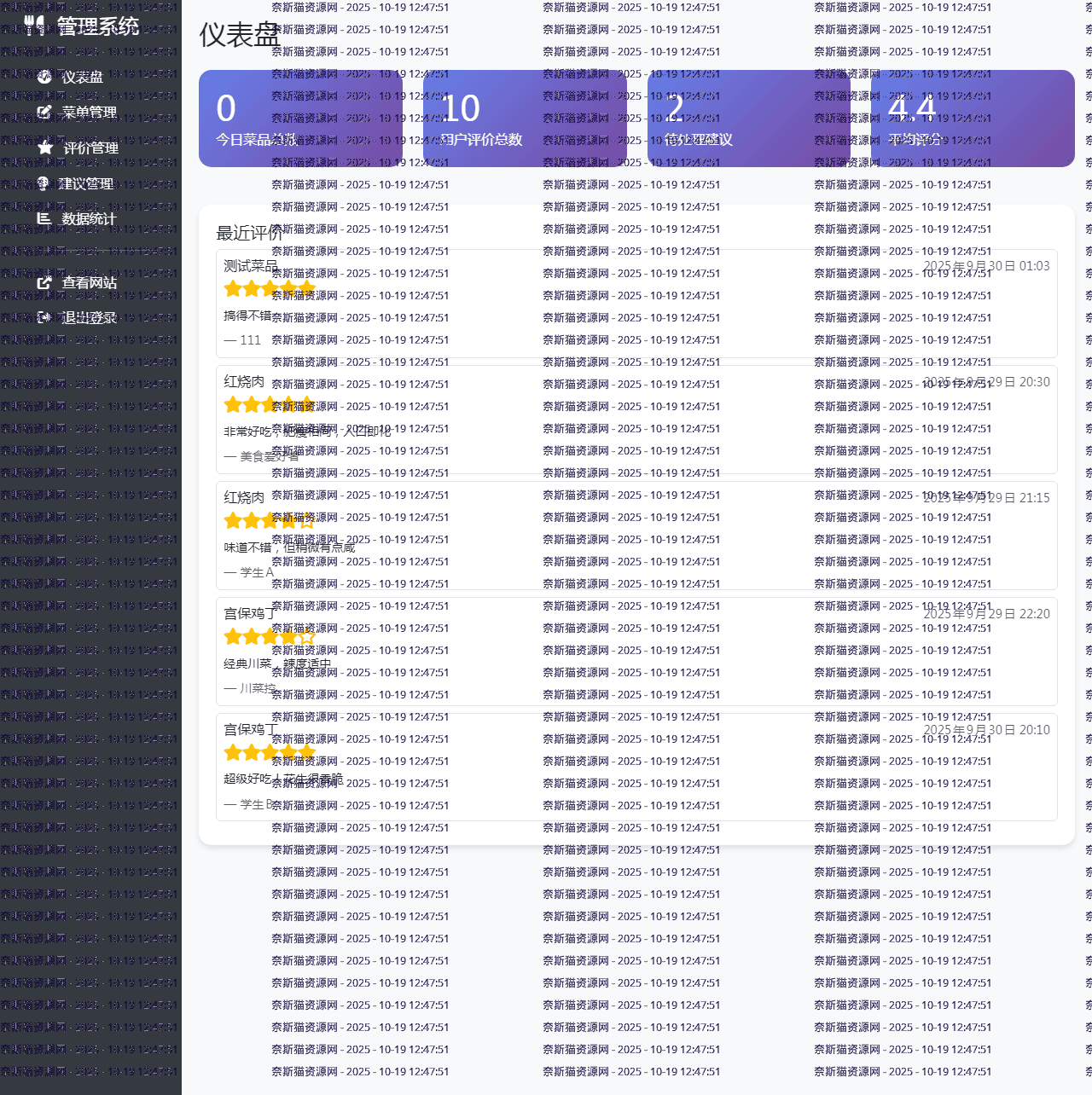Go to the 评价管理 sidebar page

[90, 148]
